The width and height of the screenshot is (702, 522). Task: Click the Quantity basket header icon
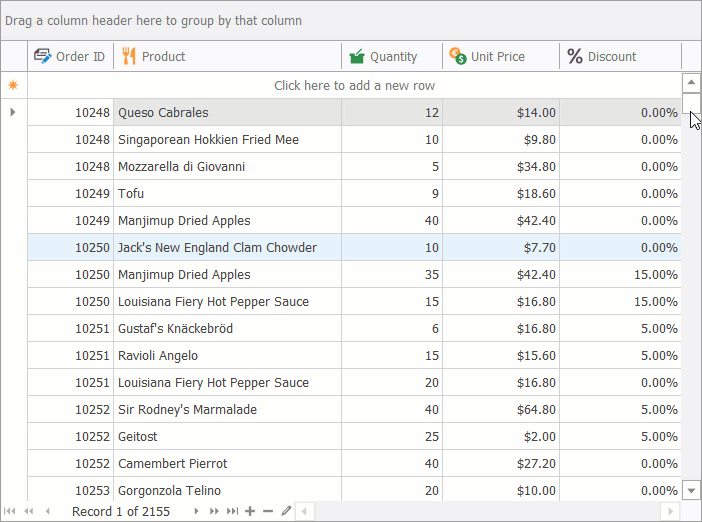tap(356, 56)
